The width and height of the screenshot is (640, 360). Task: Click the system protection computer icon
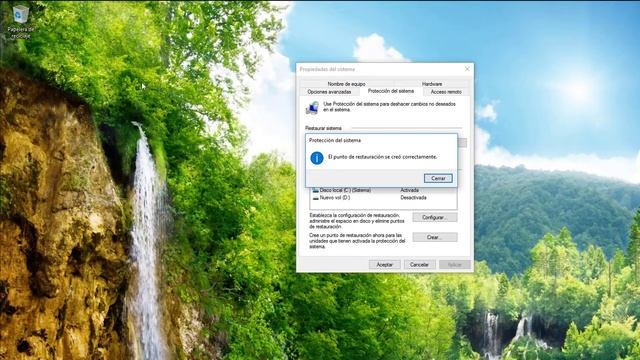pos(312,108)
